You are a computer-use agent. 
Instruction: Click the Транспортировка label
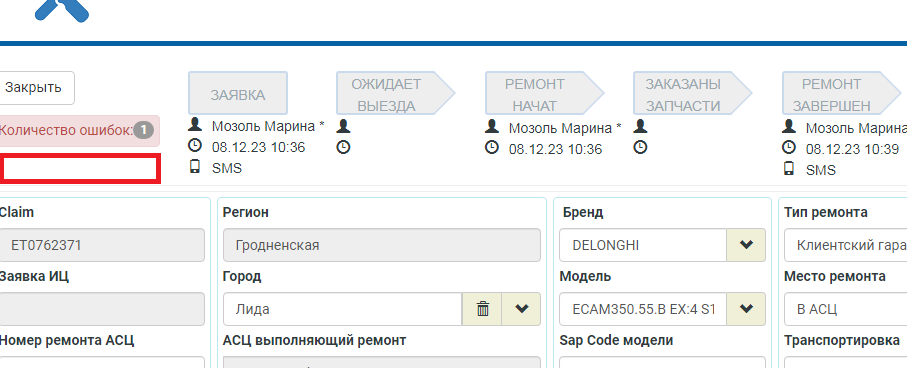[x=842, y=340]
